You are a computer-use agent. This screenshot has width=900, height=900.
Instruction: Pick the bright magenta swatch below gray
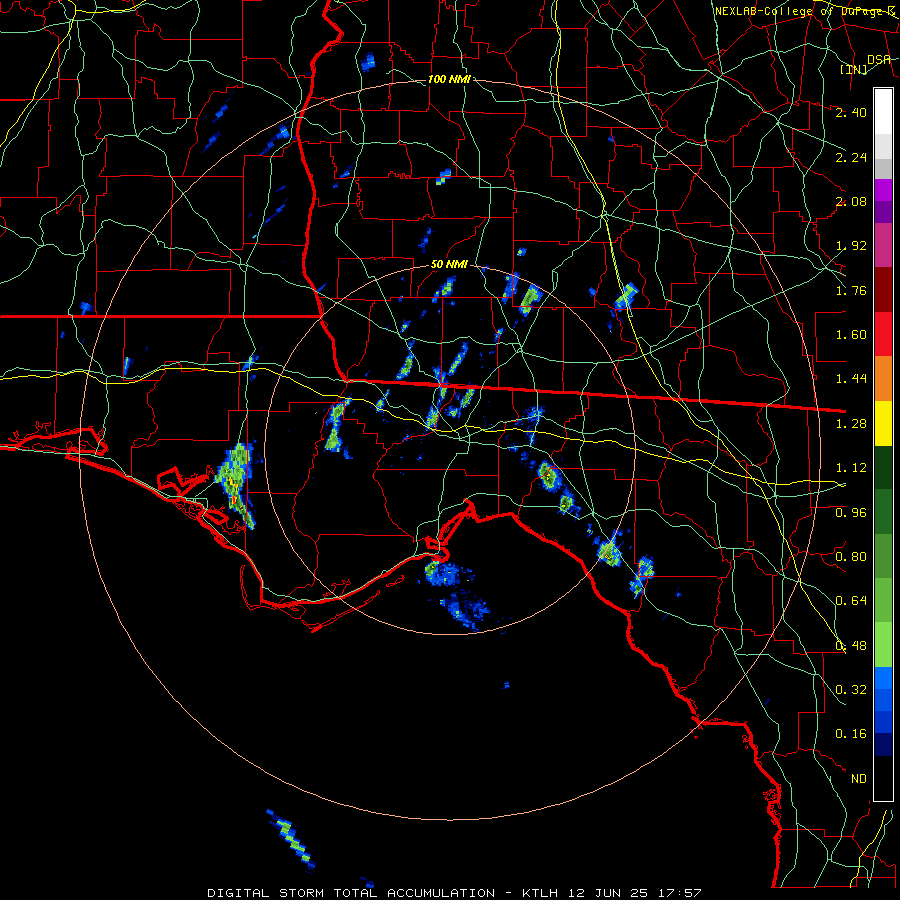coord(883,190)
